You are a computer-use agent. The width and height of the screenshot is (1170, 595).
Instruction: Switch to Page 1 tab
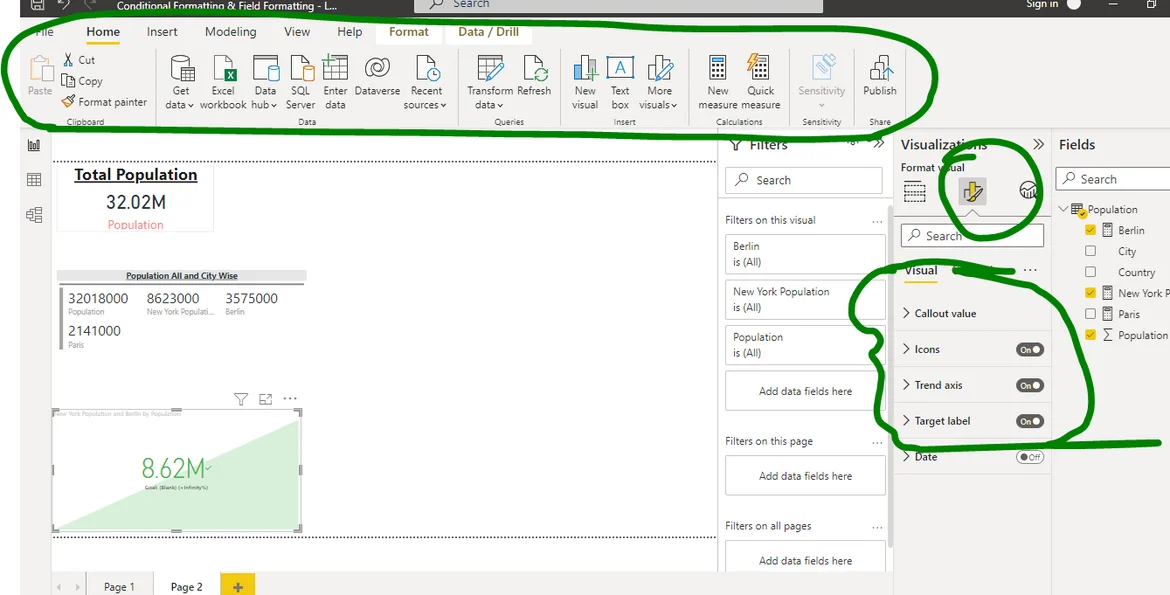click(118, 587)
